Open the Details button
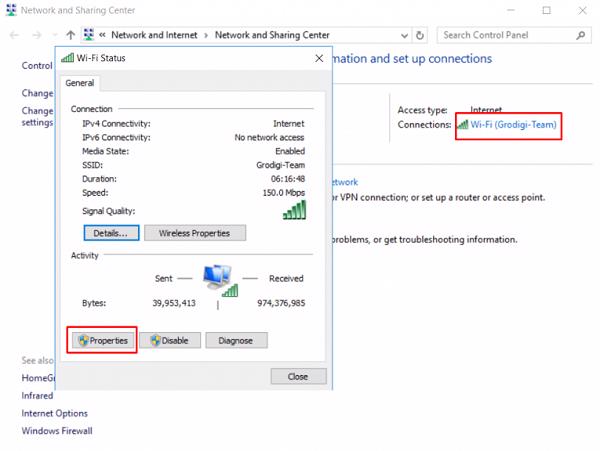Screen dimensions: 600x451 110,233
